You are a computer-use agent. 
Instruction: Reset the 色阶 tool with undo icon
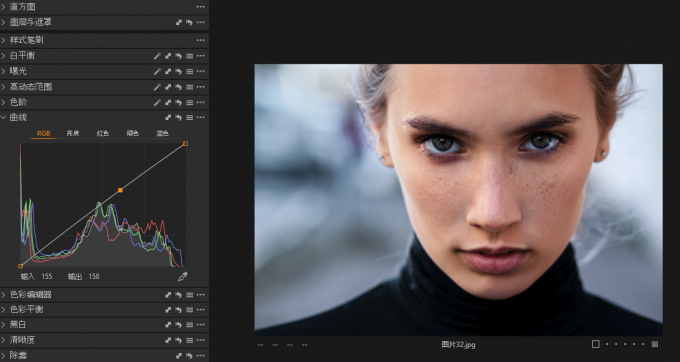pos(178,103)
